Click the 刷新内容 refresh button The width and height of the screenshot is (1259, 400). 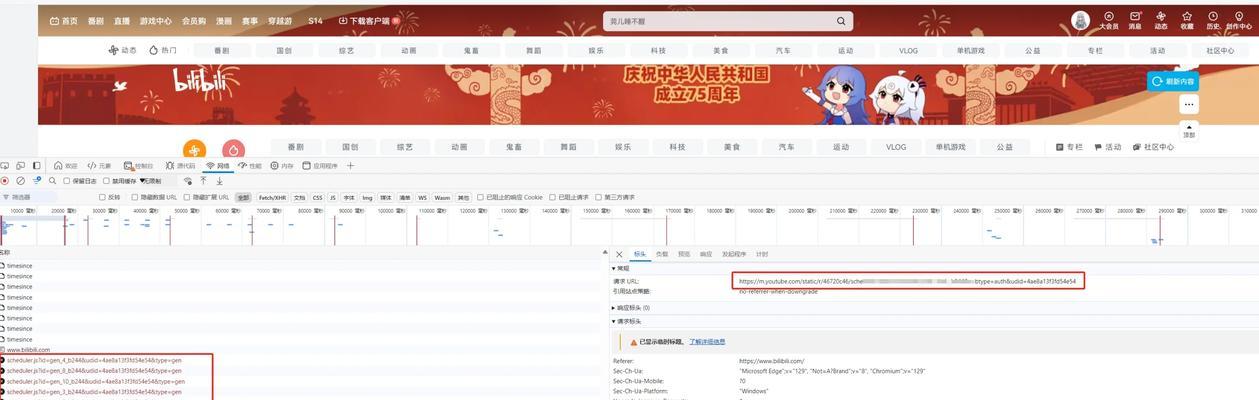[1173, 81]
